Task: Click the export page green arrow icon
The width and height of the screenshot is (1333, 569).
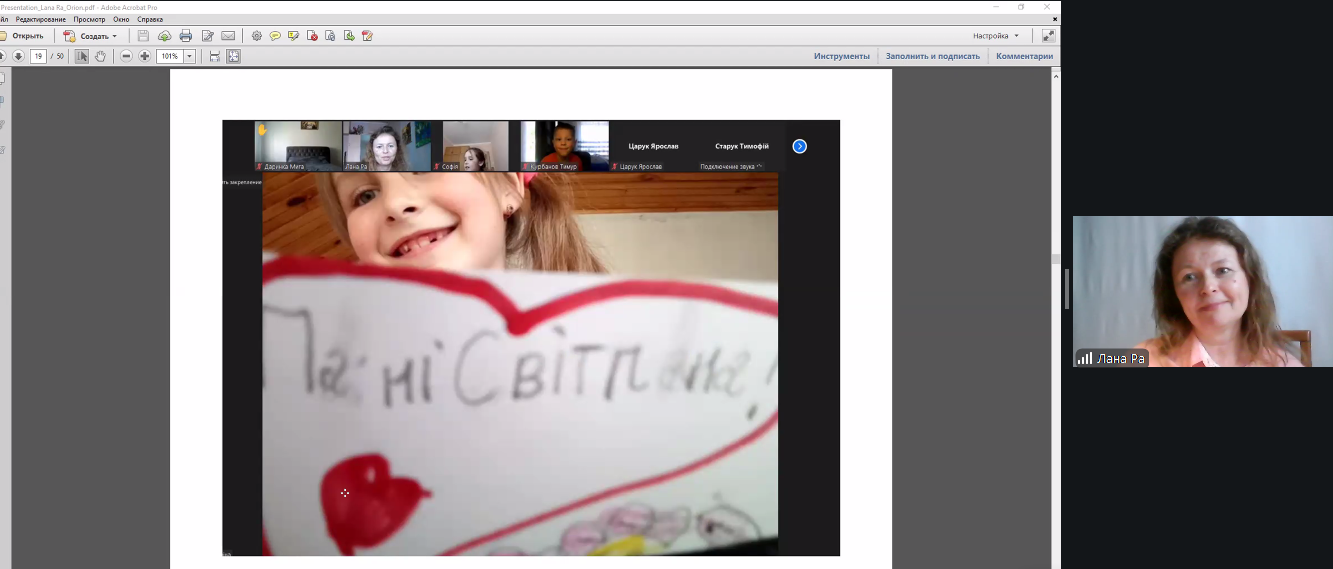Action: click(348, 36)
